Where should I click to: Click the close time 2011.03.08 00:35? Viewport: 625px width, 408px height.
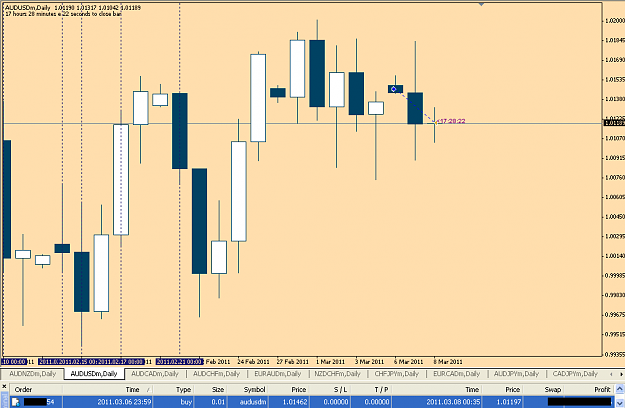click(453, 402)
